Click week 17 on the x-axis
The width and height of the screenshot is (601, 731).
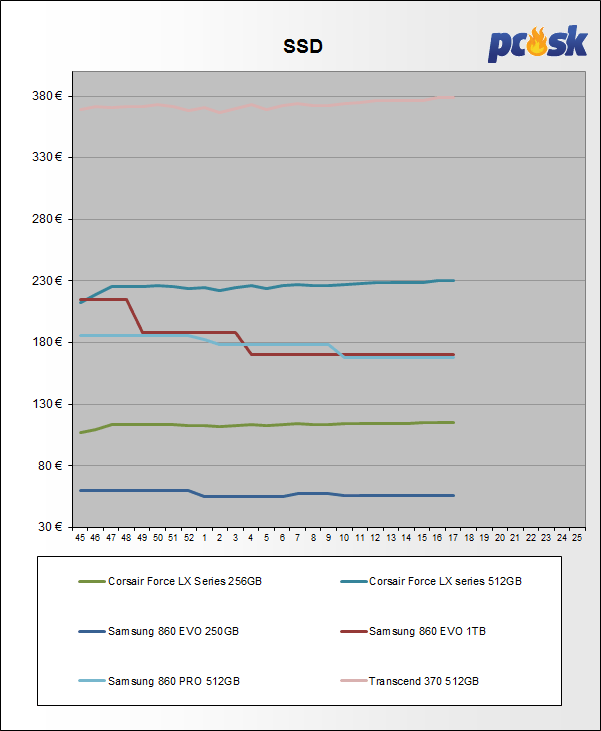(x=453, y=538)
